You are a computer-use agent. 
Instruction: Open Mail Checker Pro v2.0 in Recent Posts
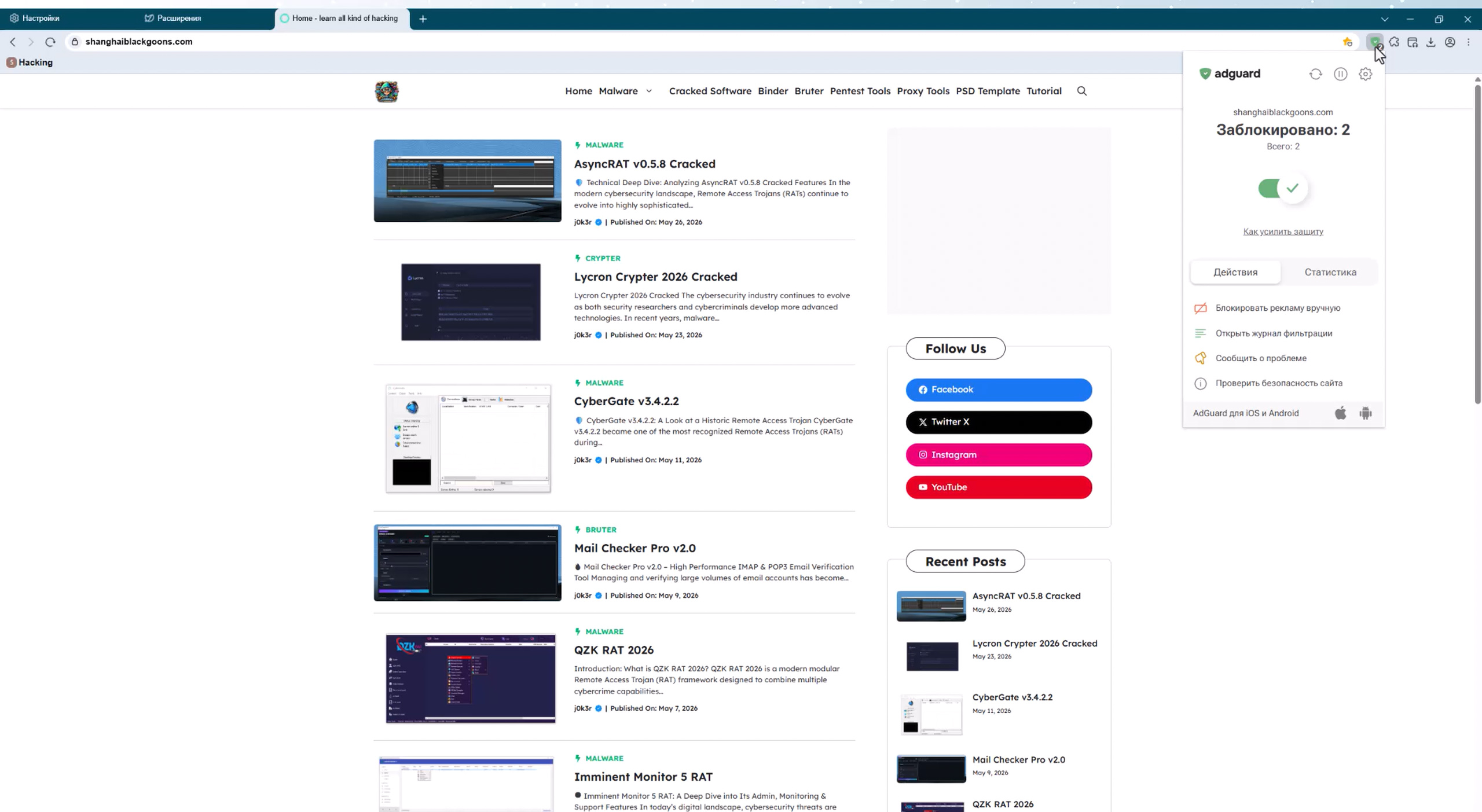point(1018,760)
